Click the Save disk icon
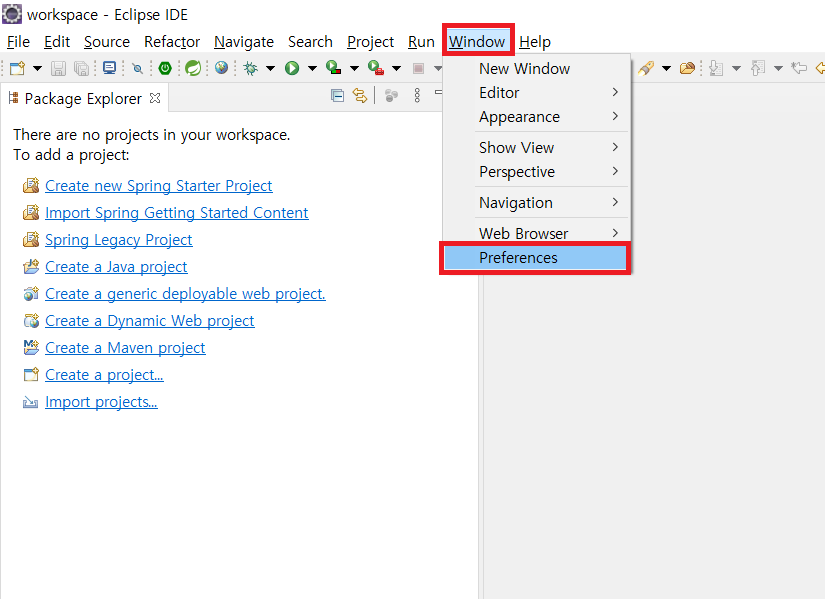The image size is (825, 599). (58, 68)
